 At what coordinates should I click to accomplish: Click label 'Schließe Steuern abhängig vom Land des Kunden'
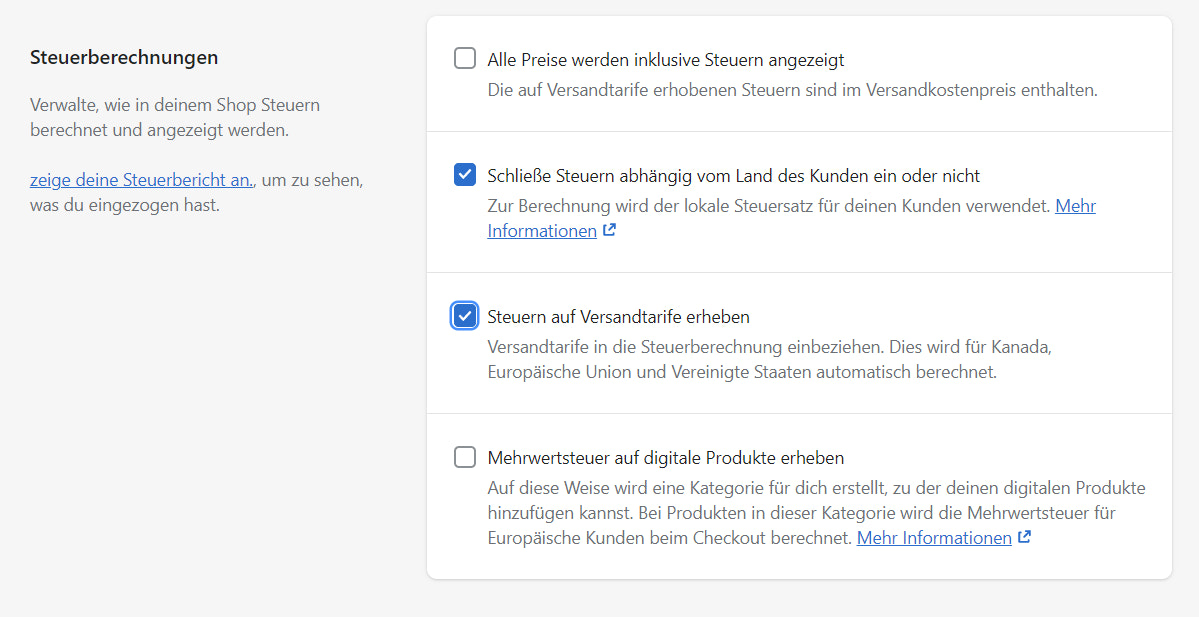click(733, 176)
